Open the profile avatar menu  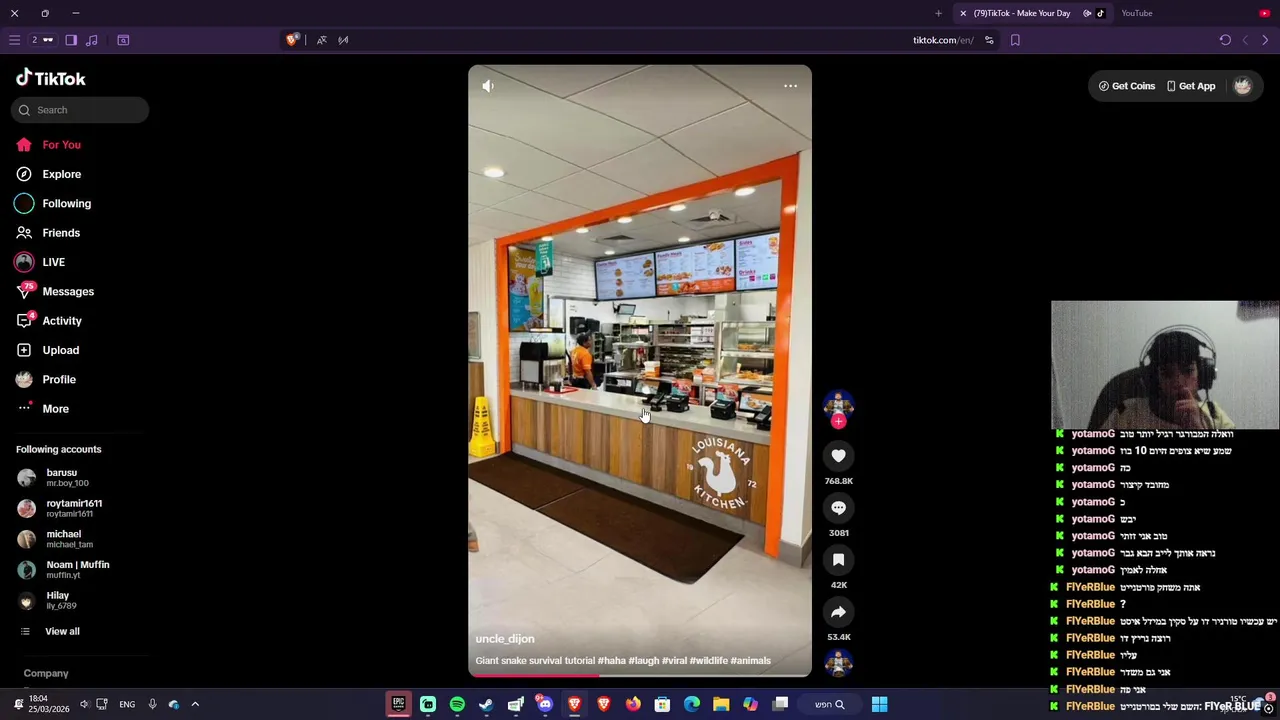coord(1242,86)
